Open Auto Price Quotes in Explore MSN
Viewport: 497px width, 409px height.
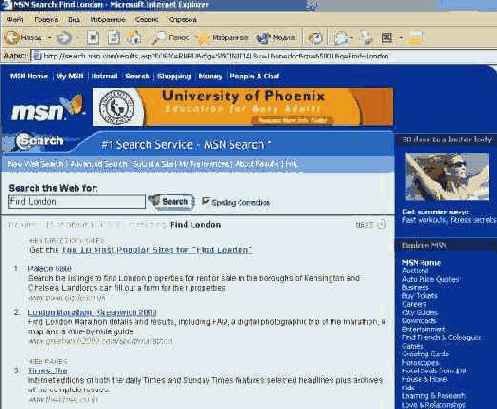pyautogui.click(x=430, y=279)
